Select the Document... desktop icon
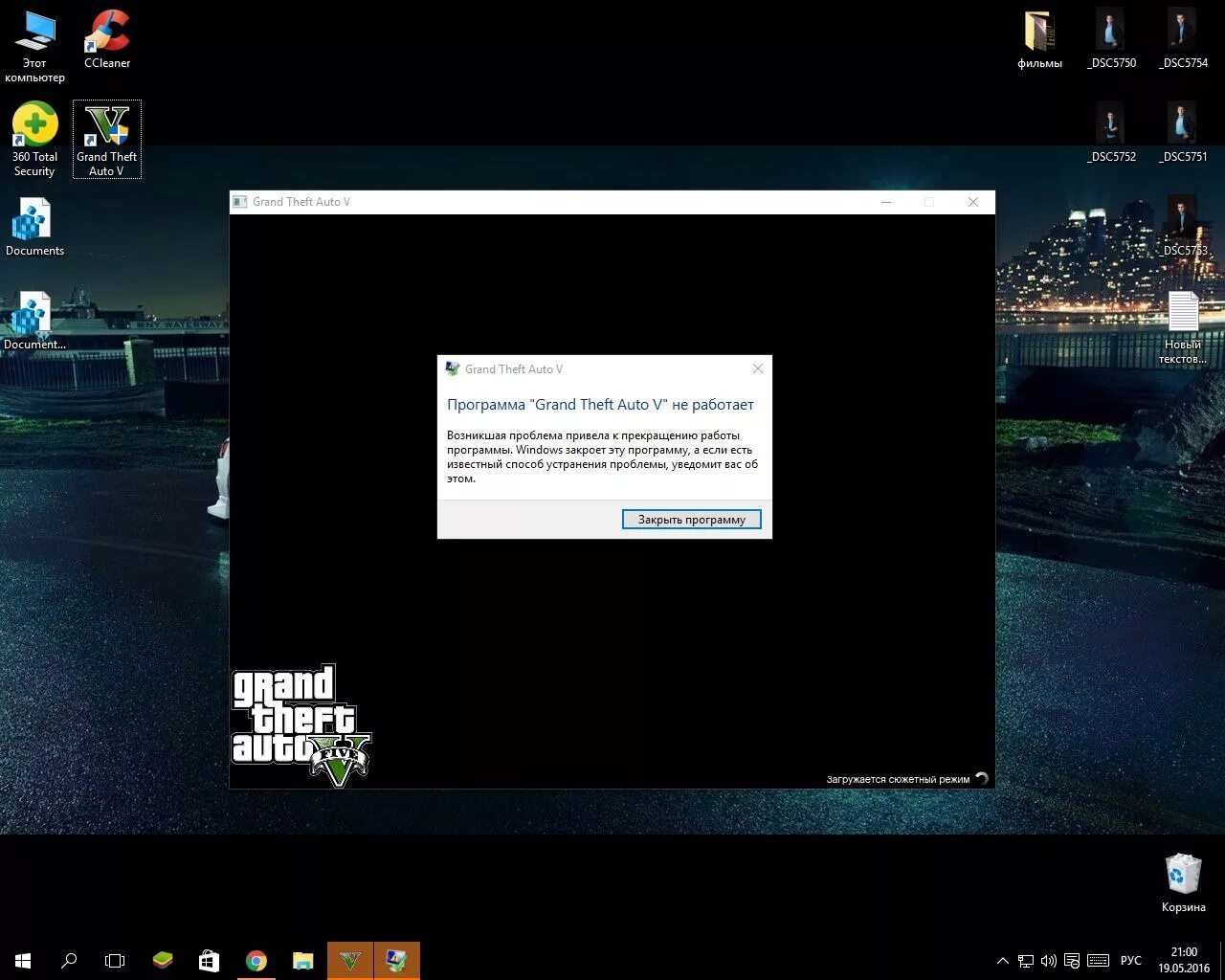 click(34, 321)
